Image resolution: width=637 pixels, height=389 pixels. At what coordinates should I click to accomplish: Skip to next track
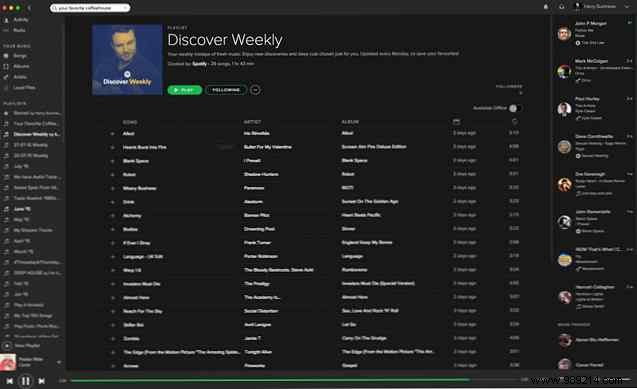[41, 381]
